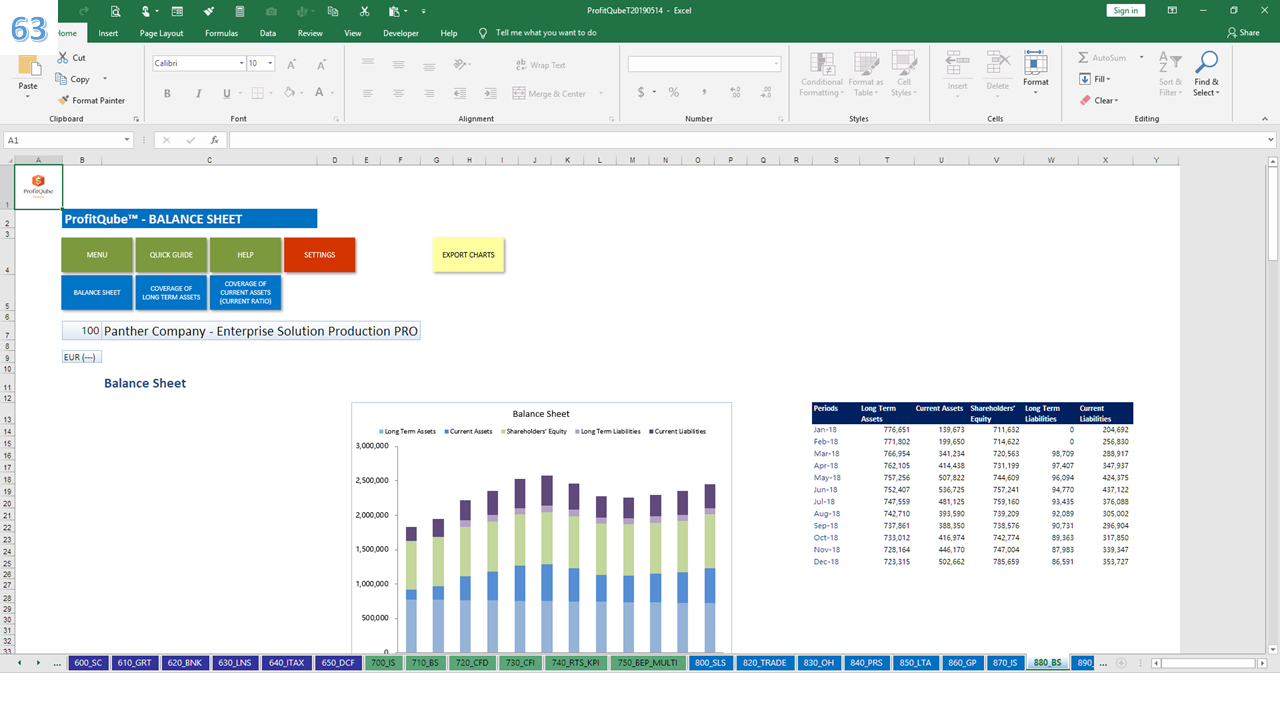Click the Redo arrow in quick access toolbar

point(84,11)
